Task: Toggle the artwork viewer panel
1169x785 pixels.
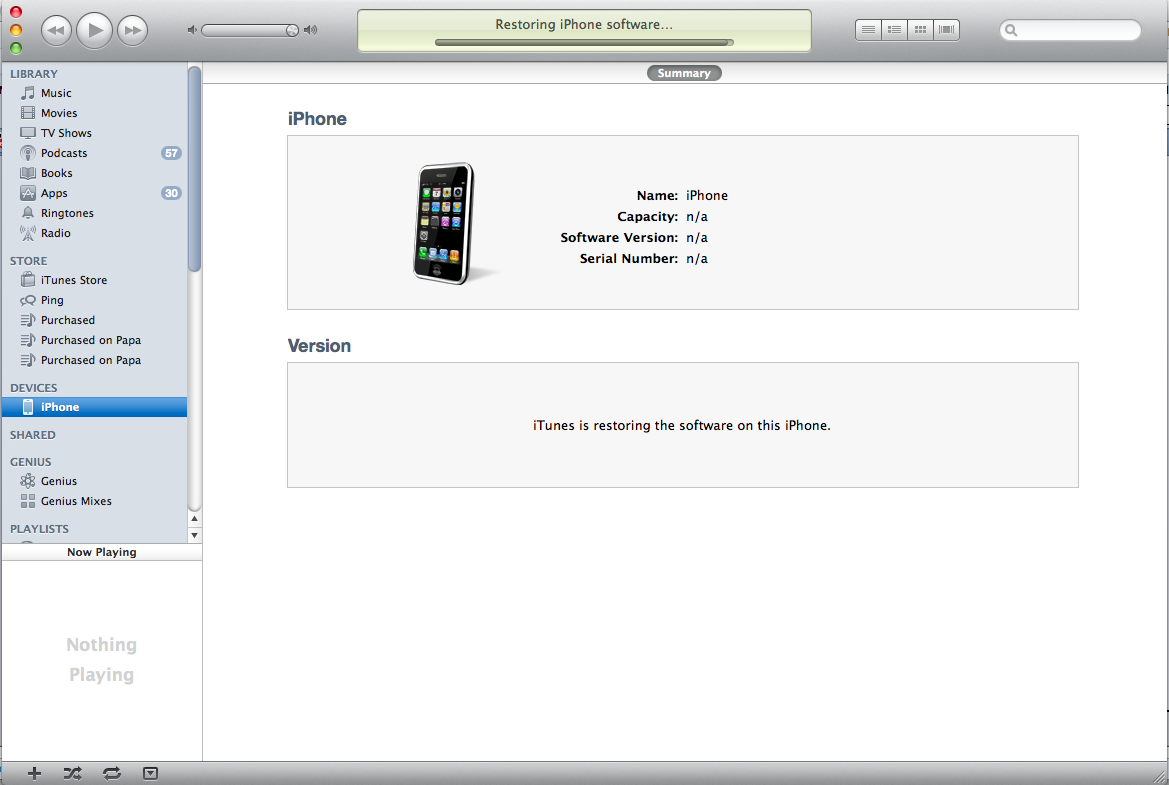Action: point(151,774)
